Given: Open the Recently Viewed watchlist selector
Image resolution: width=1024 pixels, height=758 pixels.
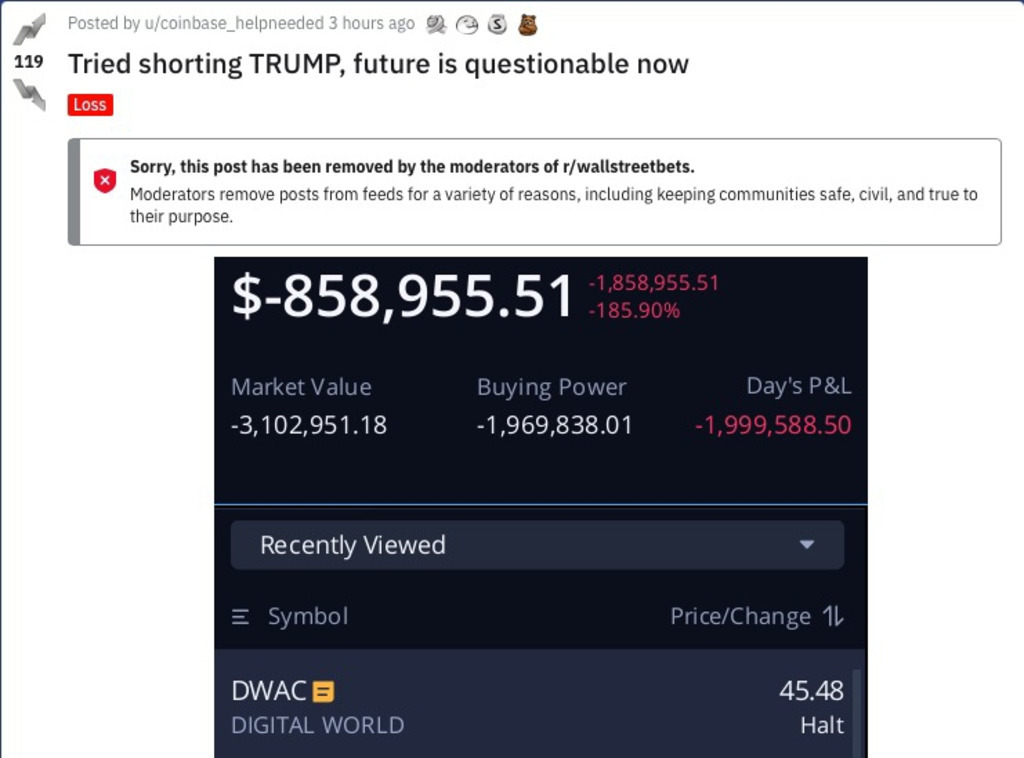Looking at the screenshot, I should tap(537, 545).
